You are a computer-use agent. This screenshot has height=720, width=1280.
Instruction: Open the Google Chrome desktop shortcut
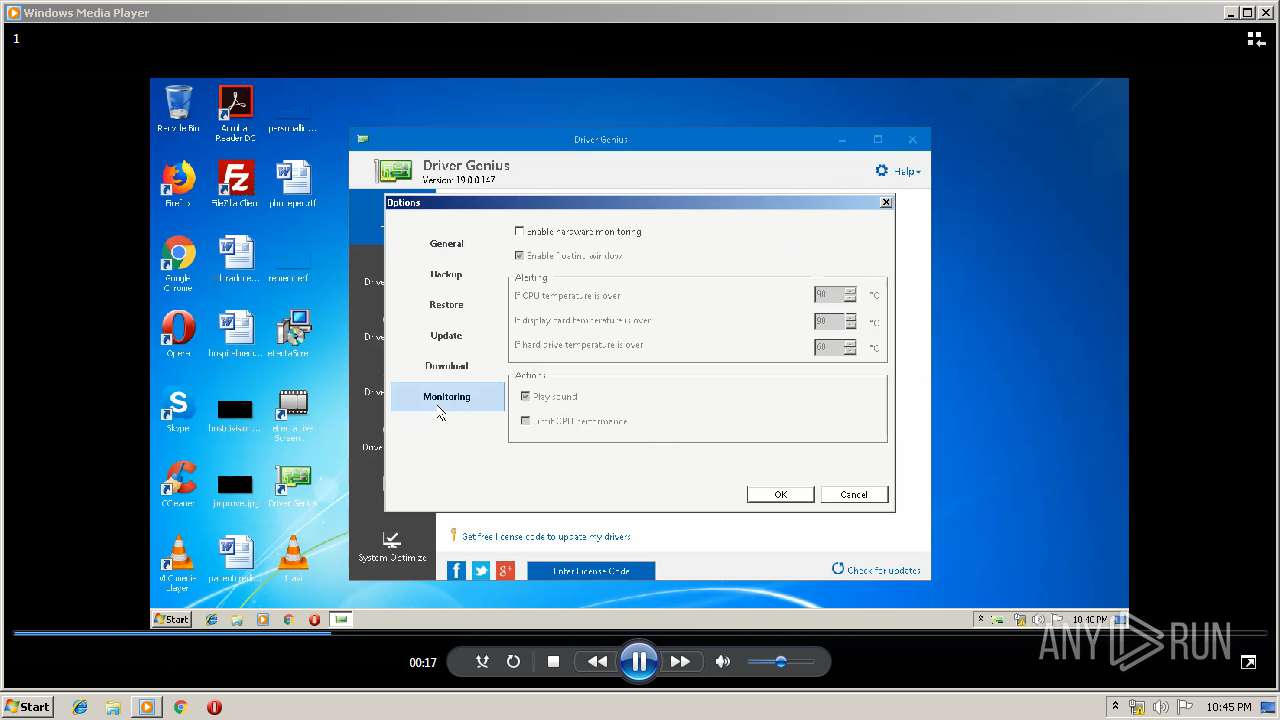point(178,264)
